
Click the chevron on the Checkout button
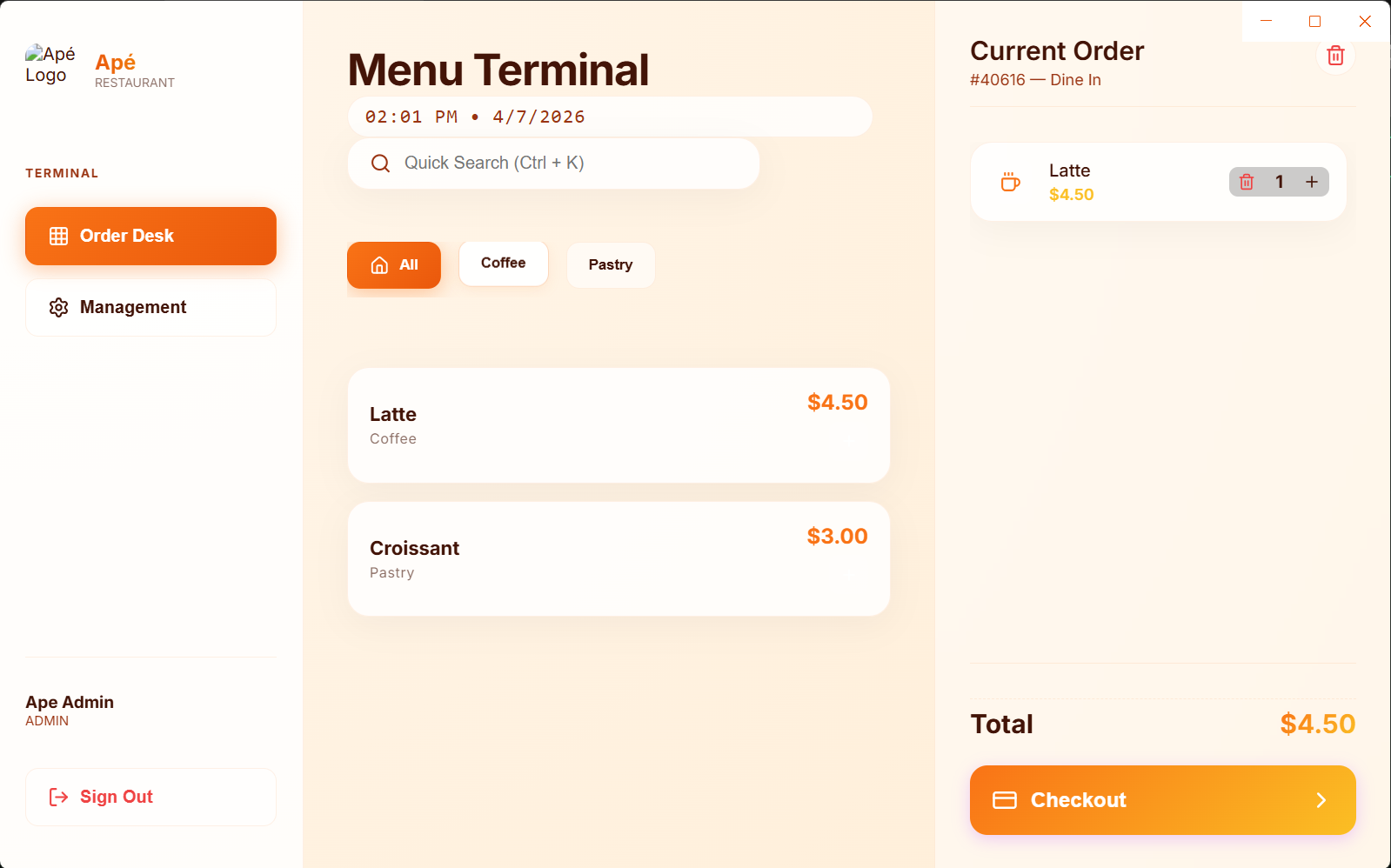point(1321,800)
